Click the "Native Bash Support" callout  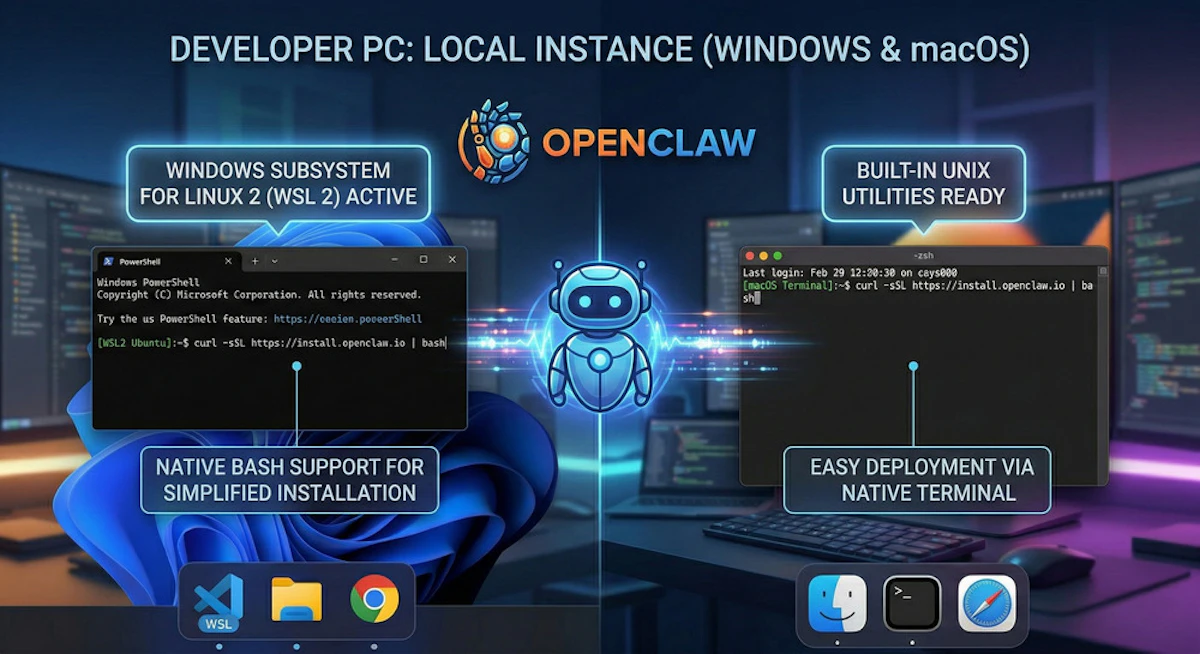pos(290,479)
